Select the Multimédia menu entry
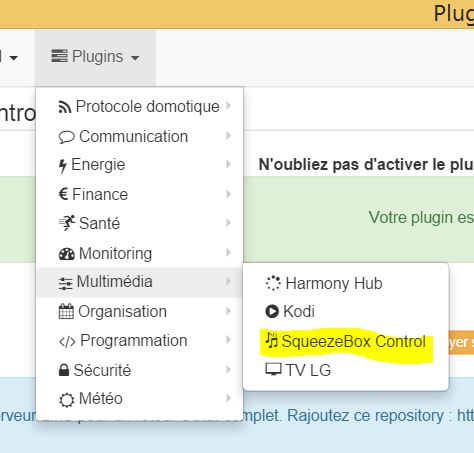This screenshot has width=474, height=453. tap(139, 282)
